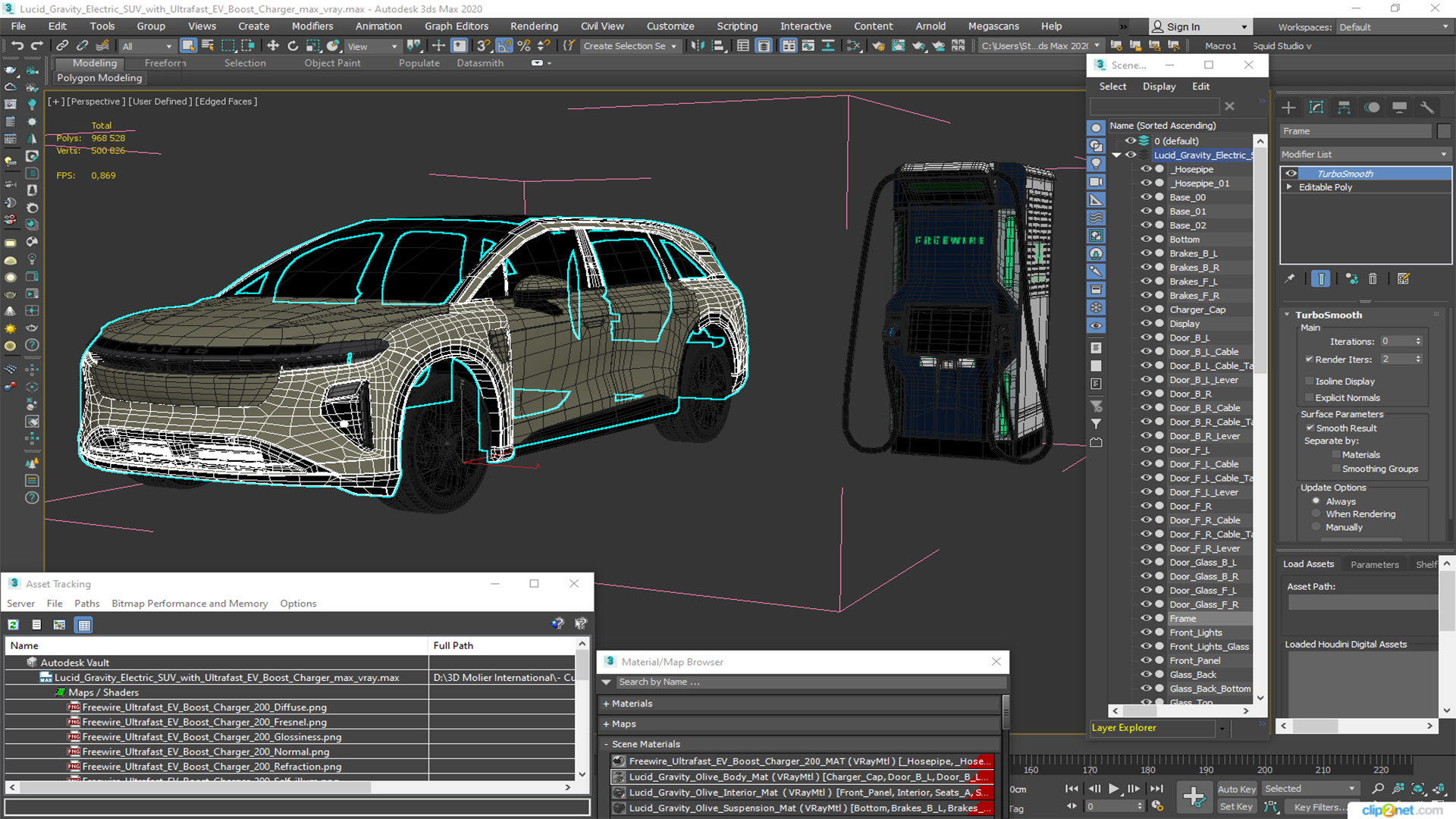Click the Redo arrow icon
Screen dimensions: 1456x819
click(x=36, y=45)
